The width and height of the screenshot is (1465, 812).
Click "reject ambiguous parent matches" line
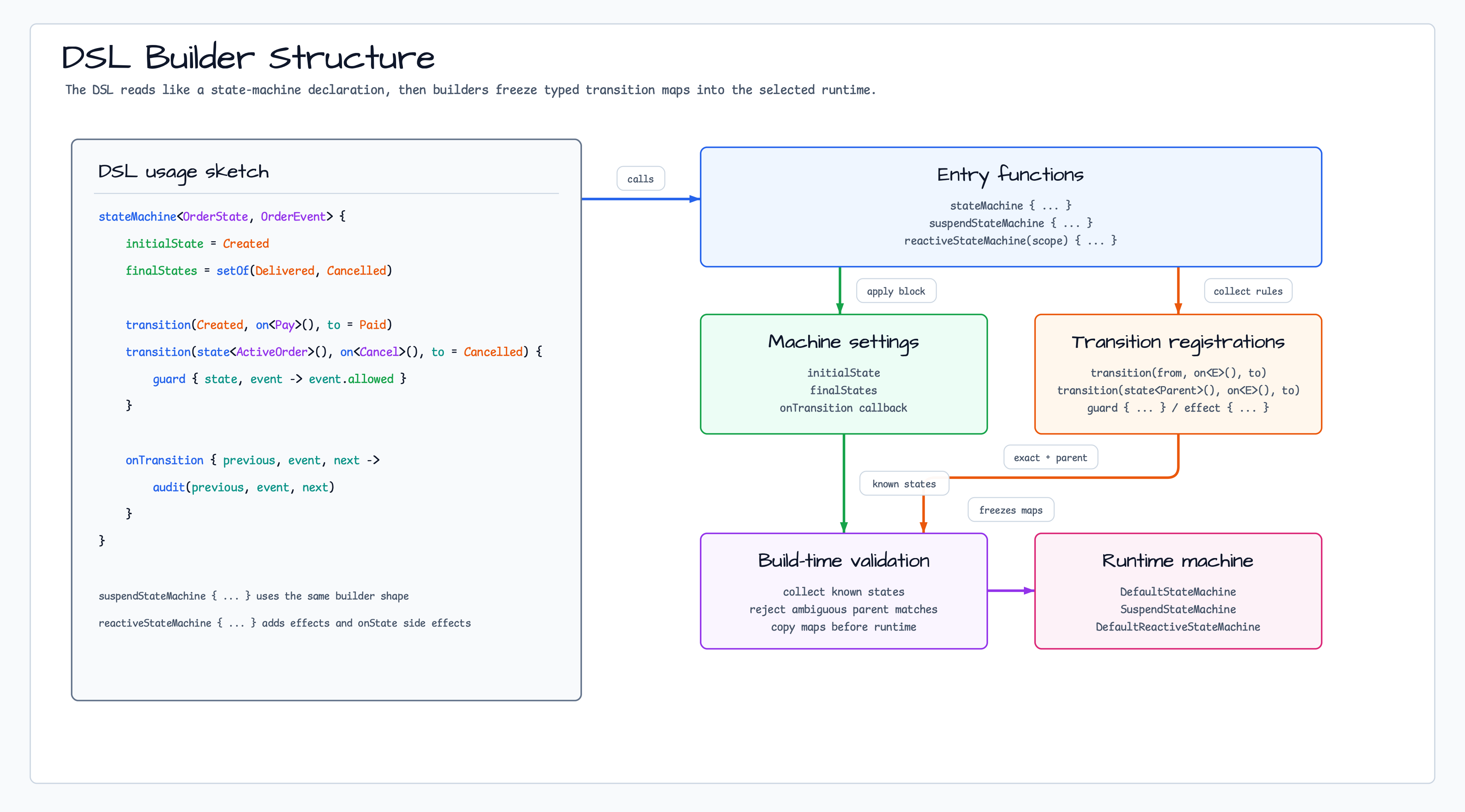(x=844, y=609)
